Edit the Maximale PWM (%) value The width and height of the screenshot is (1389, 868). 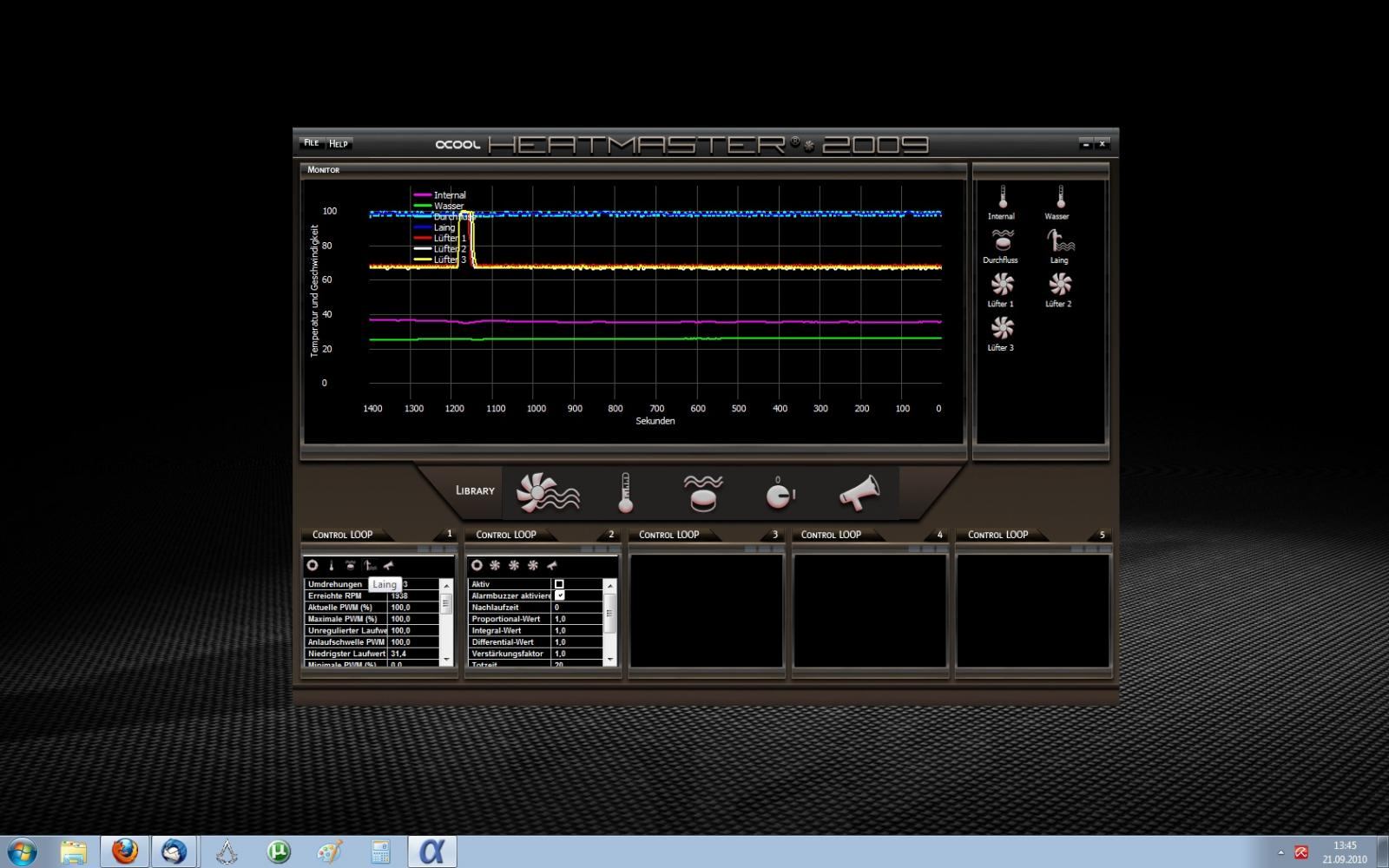coord(414,619)
